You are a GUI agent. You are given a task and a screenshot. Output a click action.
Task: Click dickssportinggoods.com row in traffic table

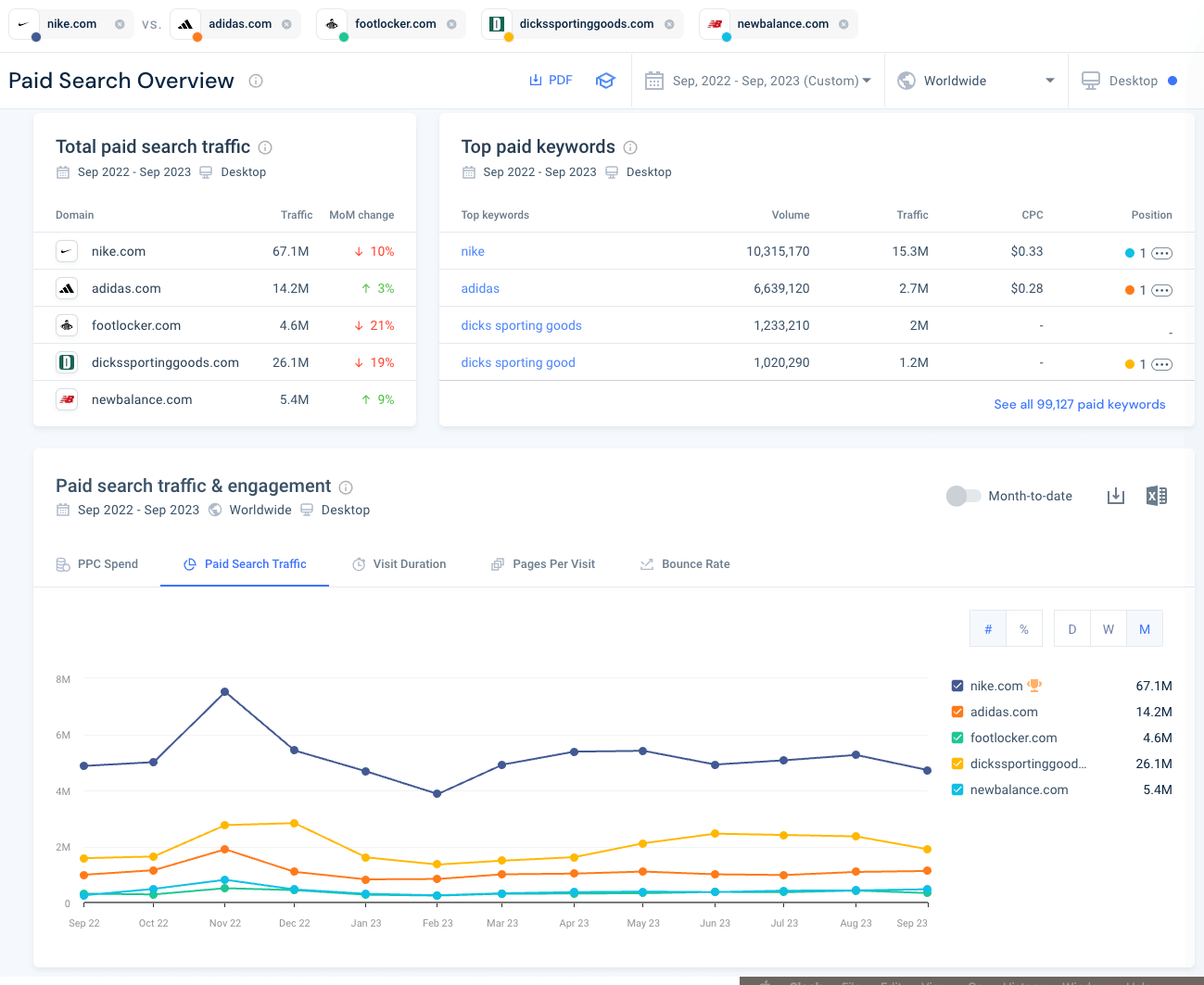coord(224,362)
